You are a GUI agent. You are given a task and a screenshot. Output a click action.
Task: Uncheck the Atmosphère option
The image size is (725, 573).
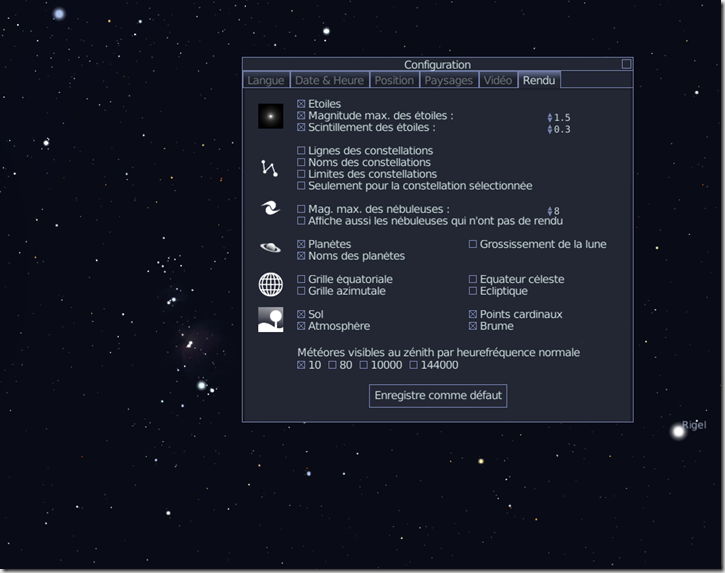[302, 326]
